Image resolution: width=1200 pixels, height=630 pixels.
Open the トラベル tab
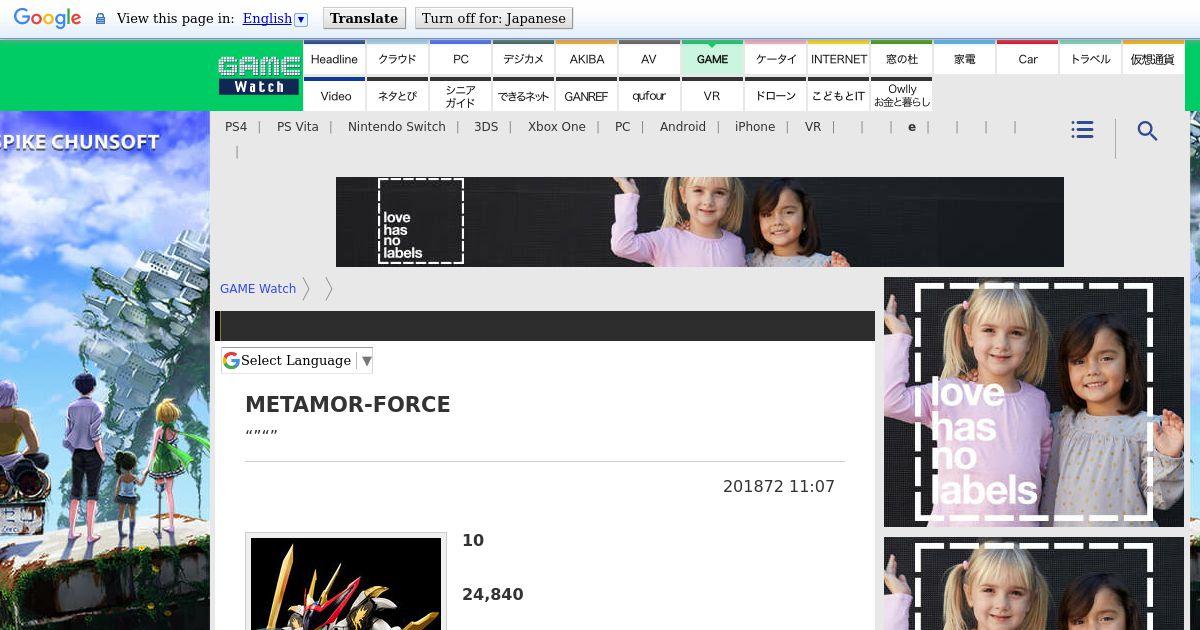point(1090,58)
